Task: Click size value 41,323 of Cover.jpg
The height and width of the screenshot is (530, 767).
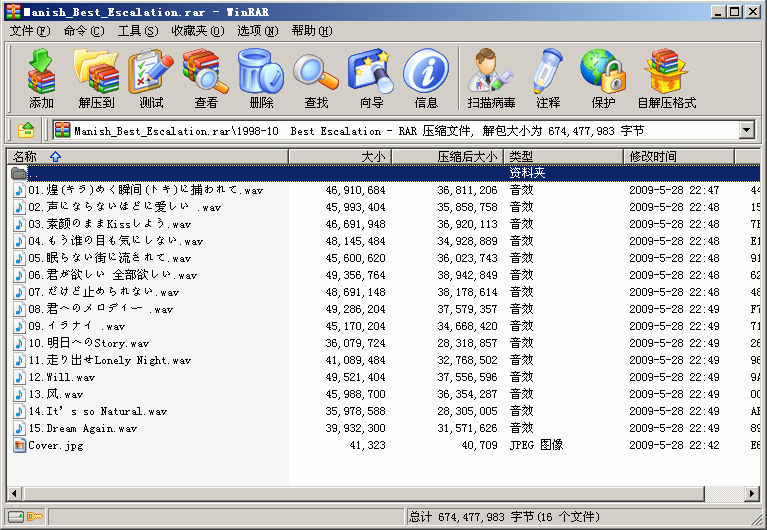Action: tap(367, 445)
